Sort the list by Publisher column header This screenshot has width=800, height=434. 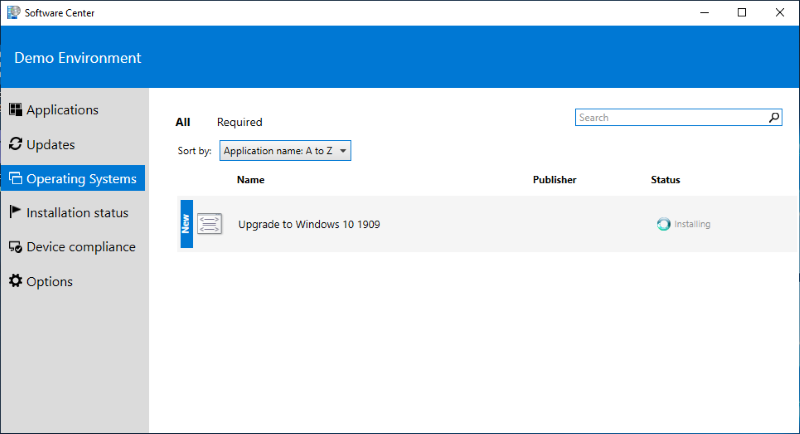pyautogui.click(x=554, y=180)
